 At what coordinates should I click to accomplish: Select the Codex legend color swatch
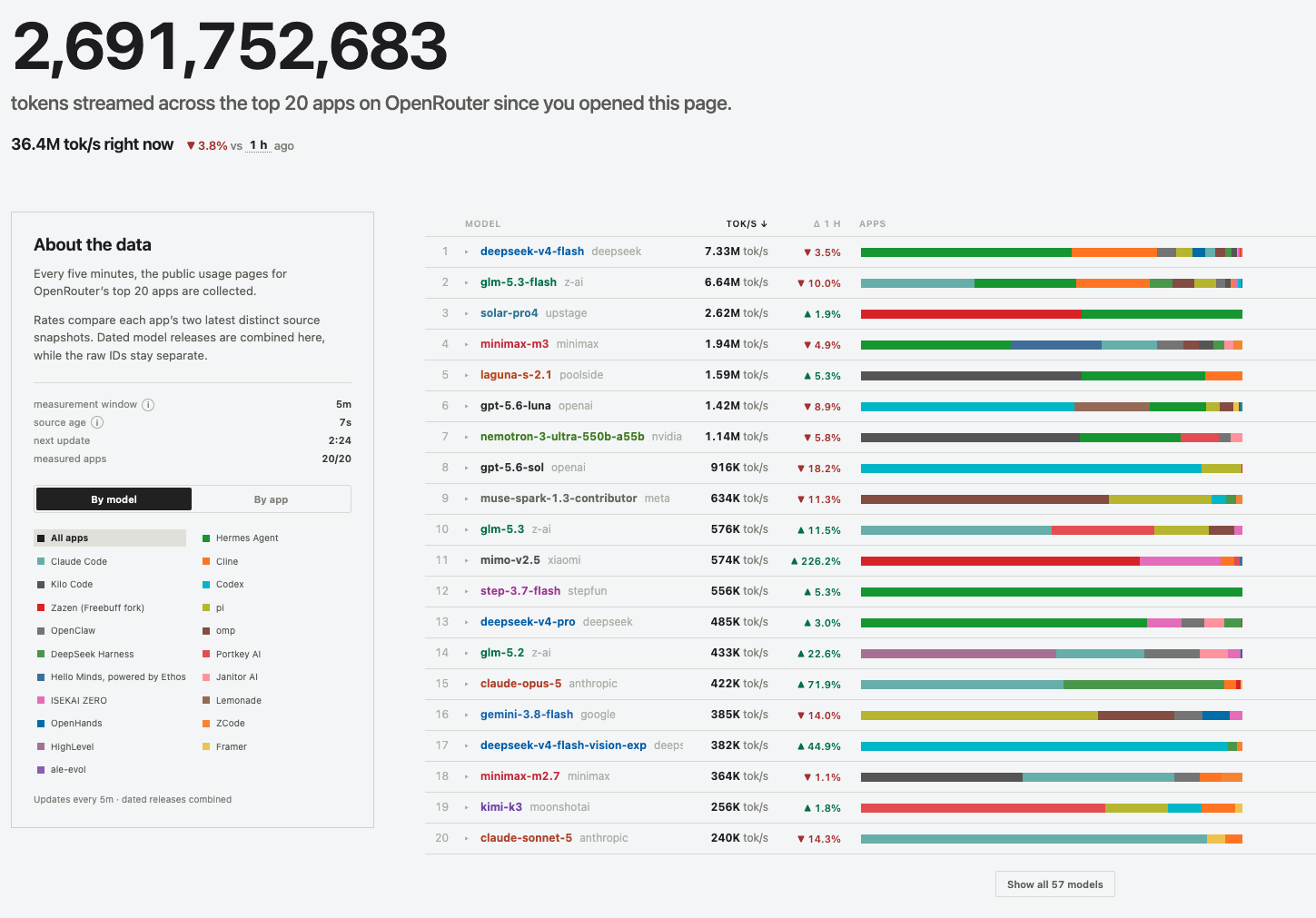206,585
